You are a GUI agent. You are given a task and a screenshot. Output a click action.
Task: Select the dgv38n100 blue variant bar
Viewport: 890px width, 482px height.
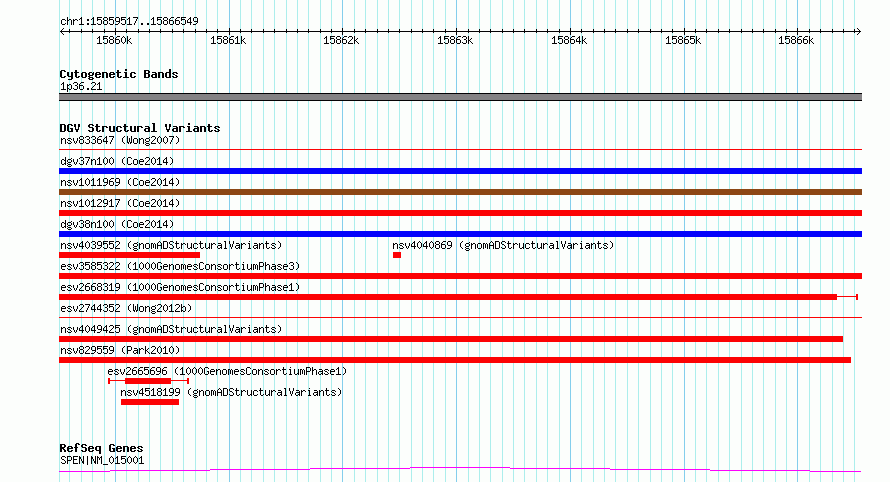point(460,234)
